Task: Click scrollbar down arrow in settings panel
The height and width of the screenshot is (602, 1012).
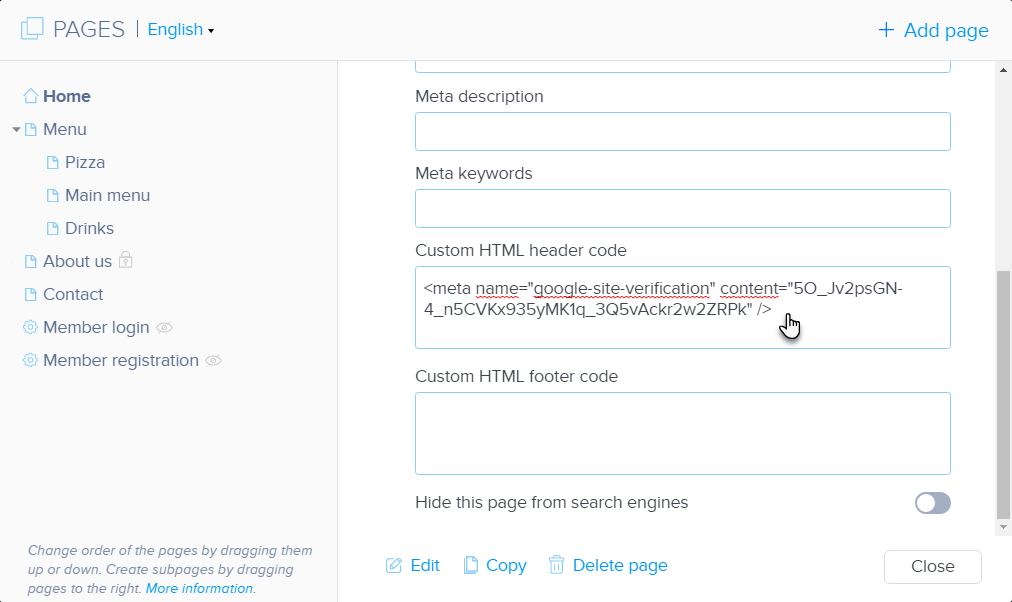Action: pos(1003,526)
